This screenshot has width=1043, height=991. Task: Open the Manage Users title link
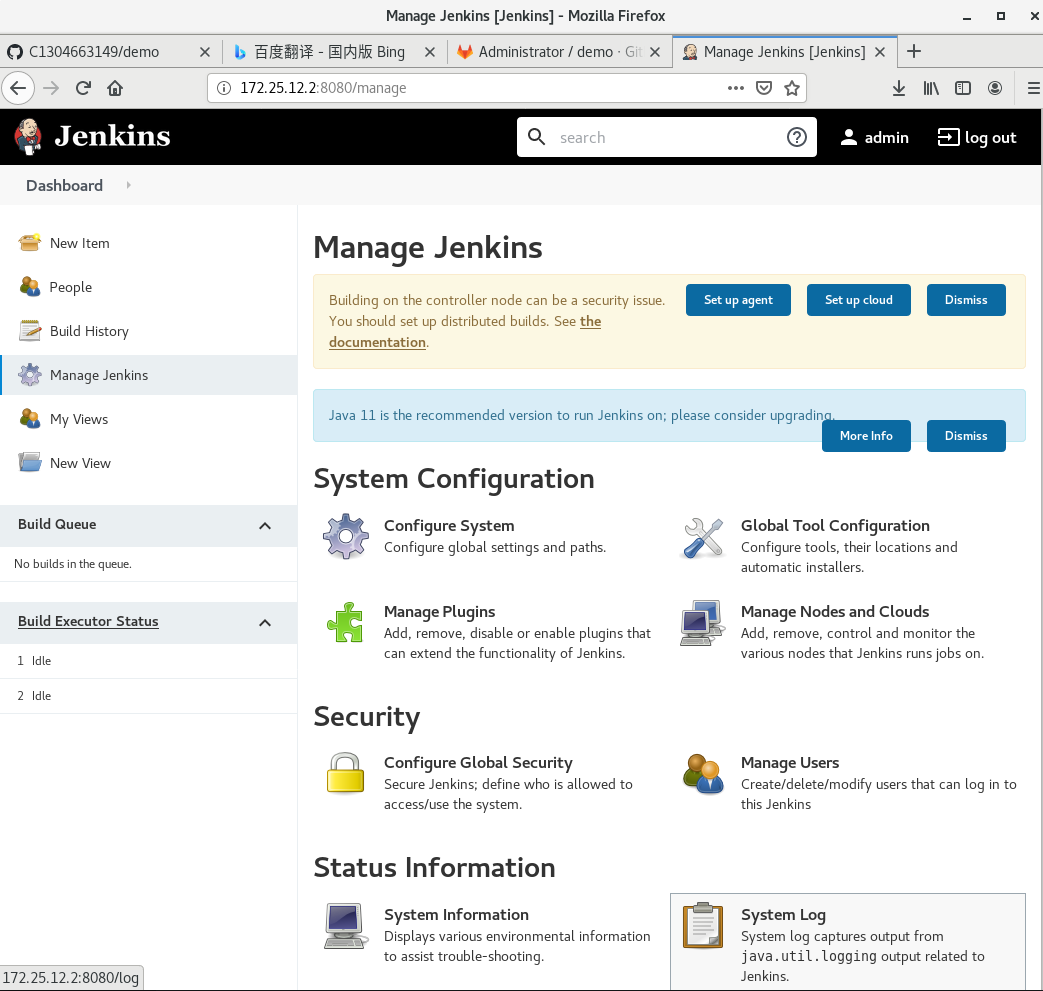click(790, 762)
